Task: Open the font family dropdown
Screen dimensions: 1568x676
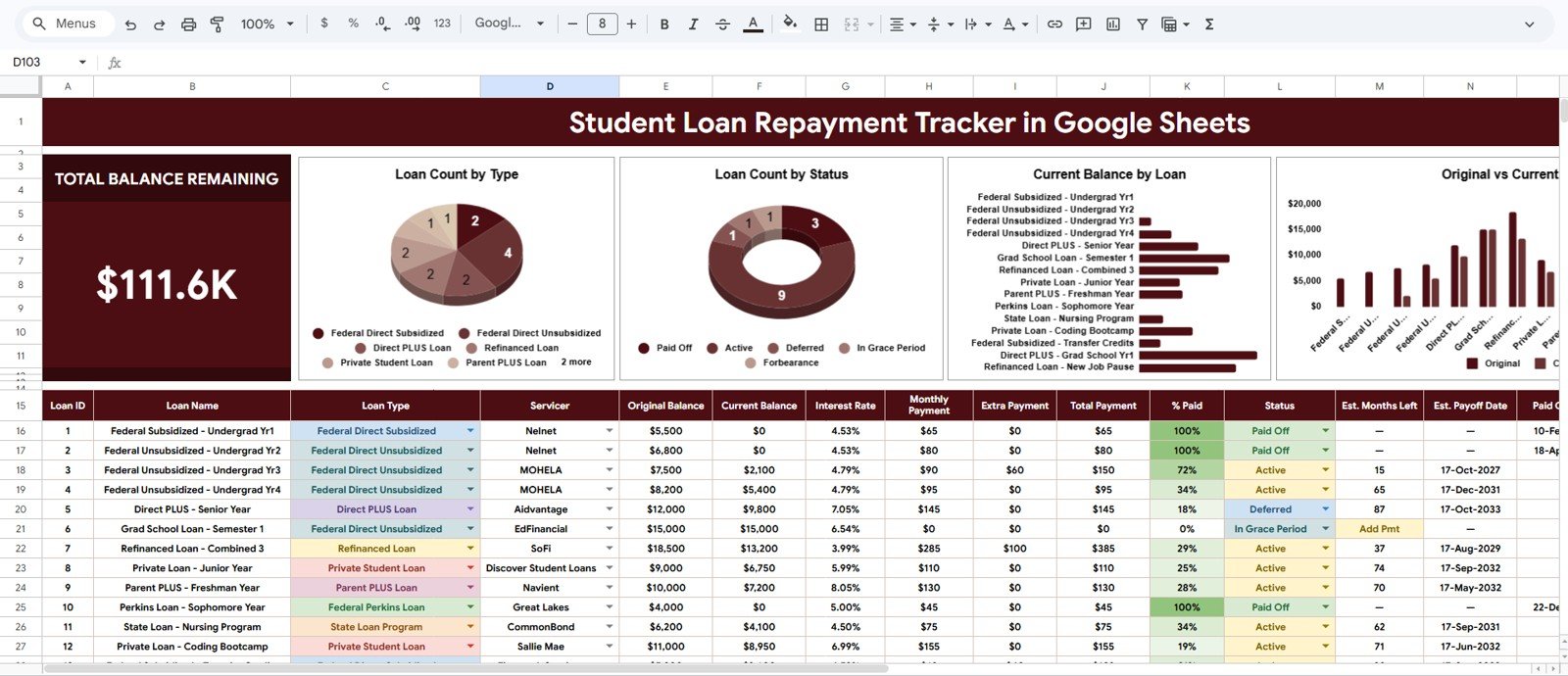Action: click(509, 24)
